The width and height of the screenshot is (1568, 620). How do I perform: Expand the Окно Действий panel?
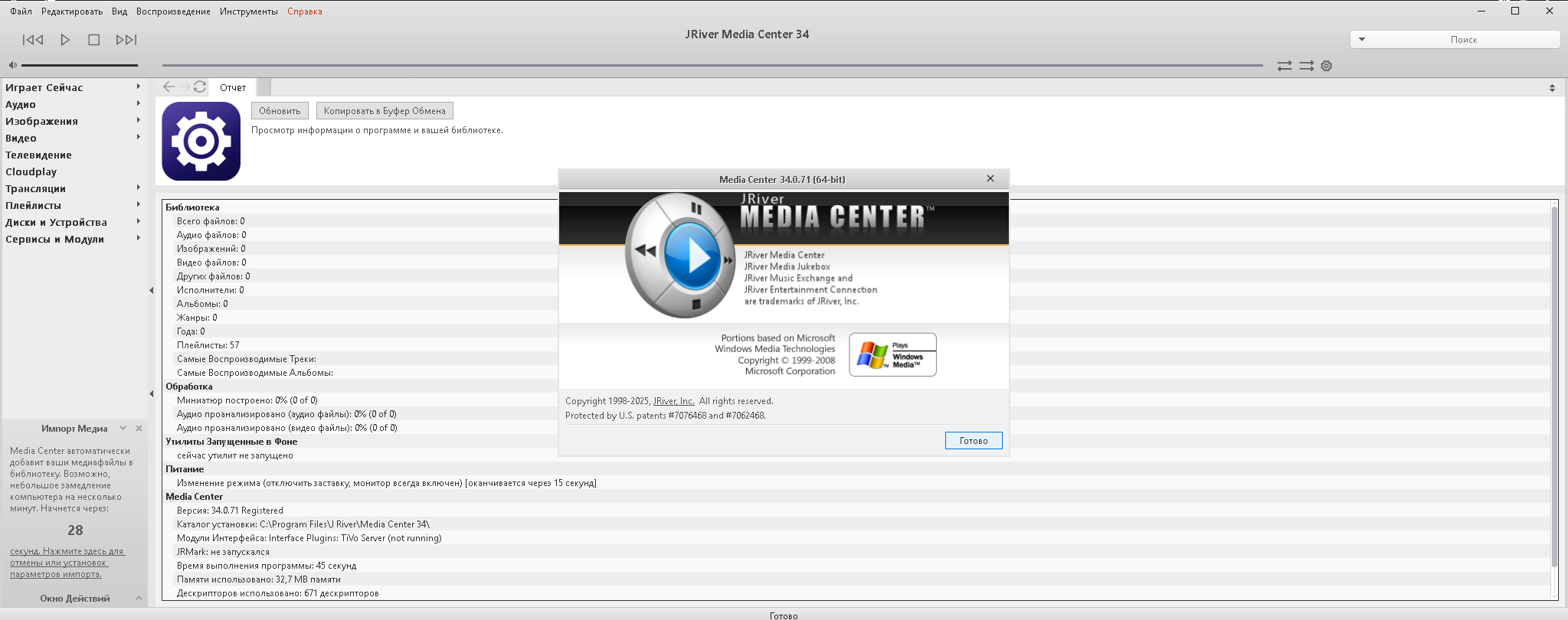click(x=139, y=599)
